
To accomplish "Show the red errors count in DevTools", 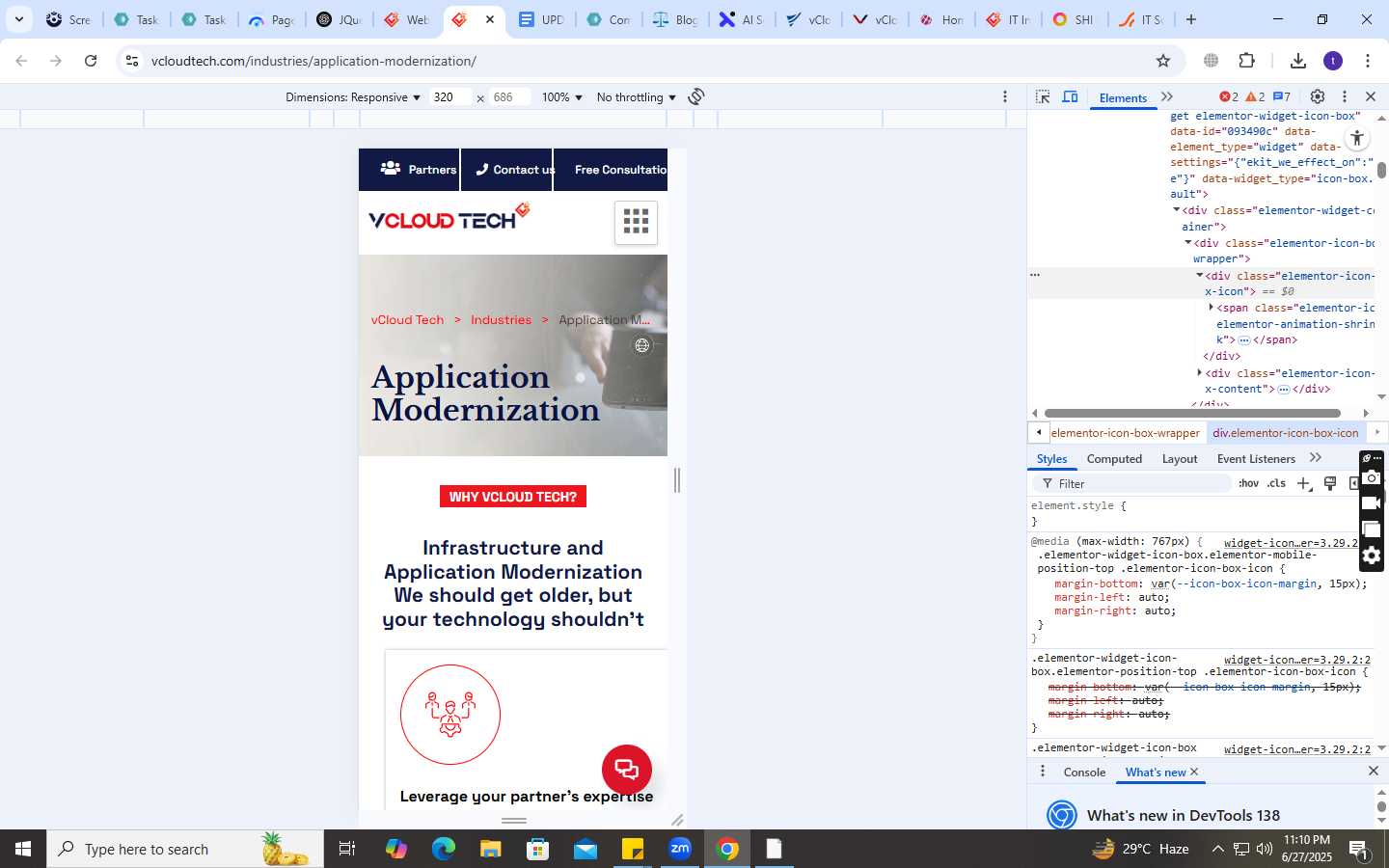I will [x=1229, y=96].
